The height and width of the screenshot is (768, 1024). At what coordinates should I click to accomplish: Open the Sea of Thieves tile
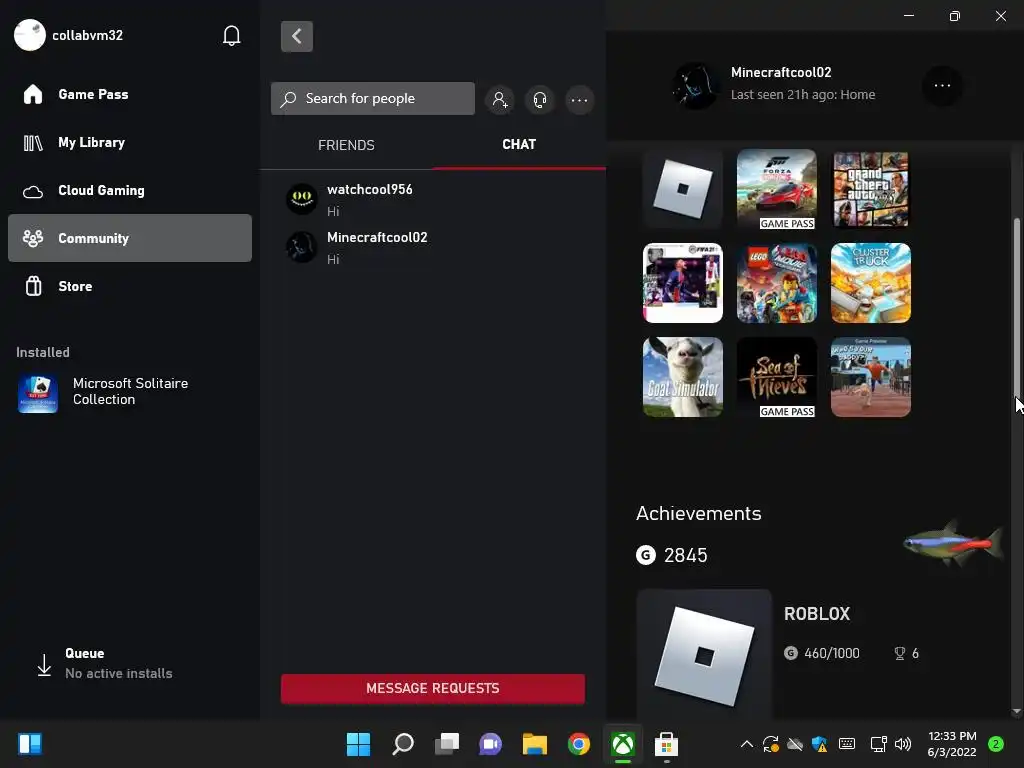tap(776, 377)
